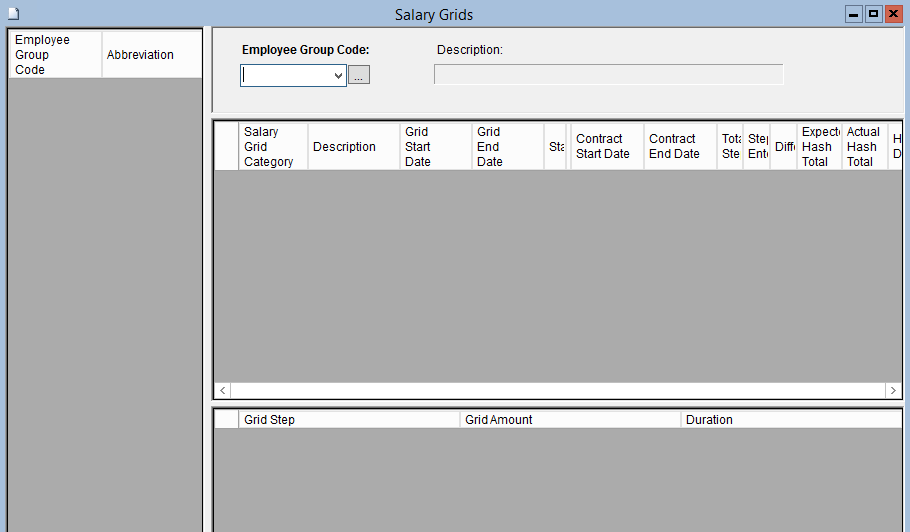Click the Abbreviation column header

pyautogui.click(x=151, y=55)
